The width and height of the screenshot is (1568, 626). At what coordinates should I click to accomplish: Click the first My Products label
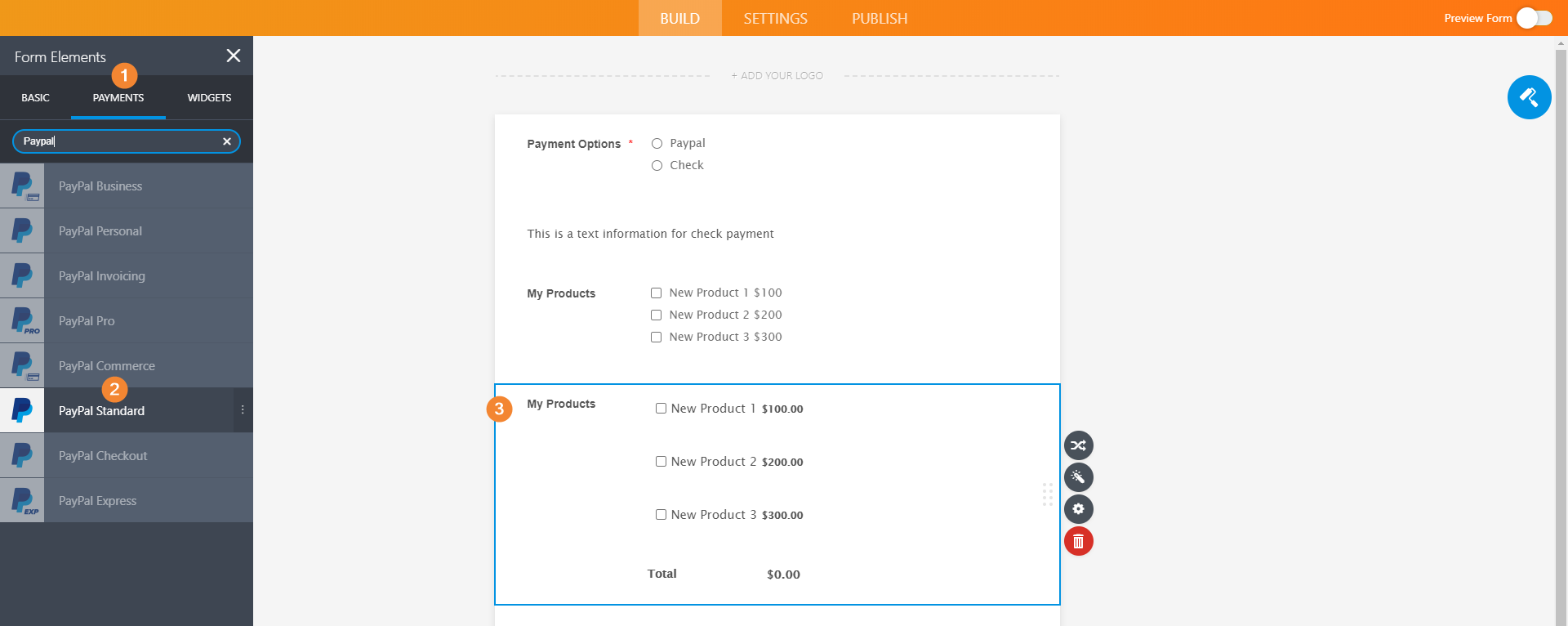(x=561, y=293)
